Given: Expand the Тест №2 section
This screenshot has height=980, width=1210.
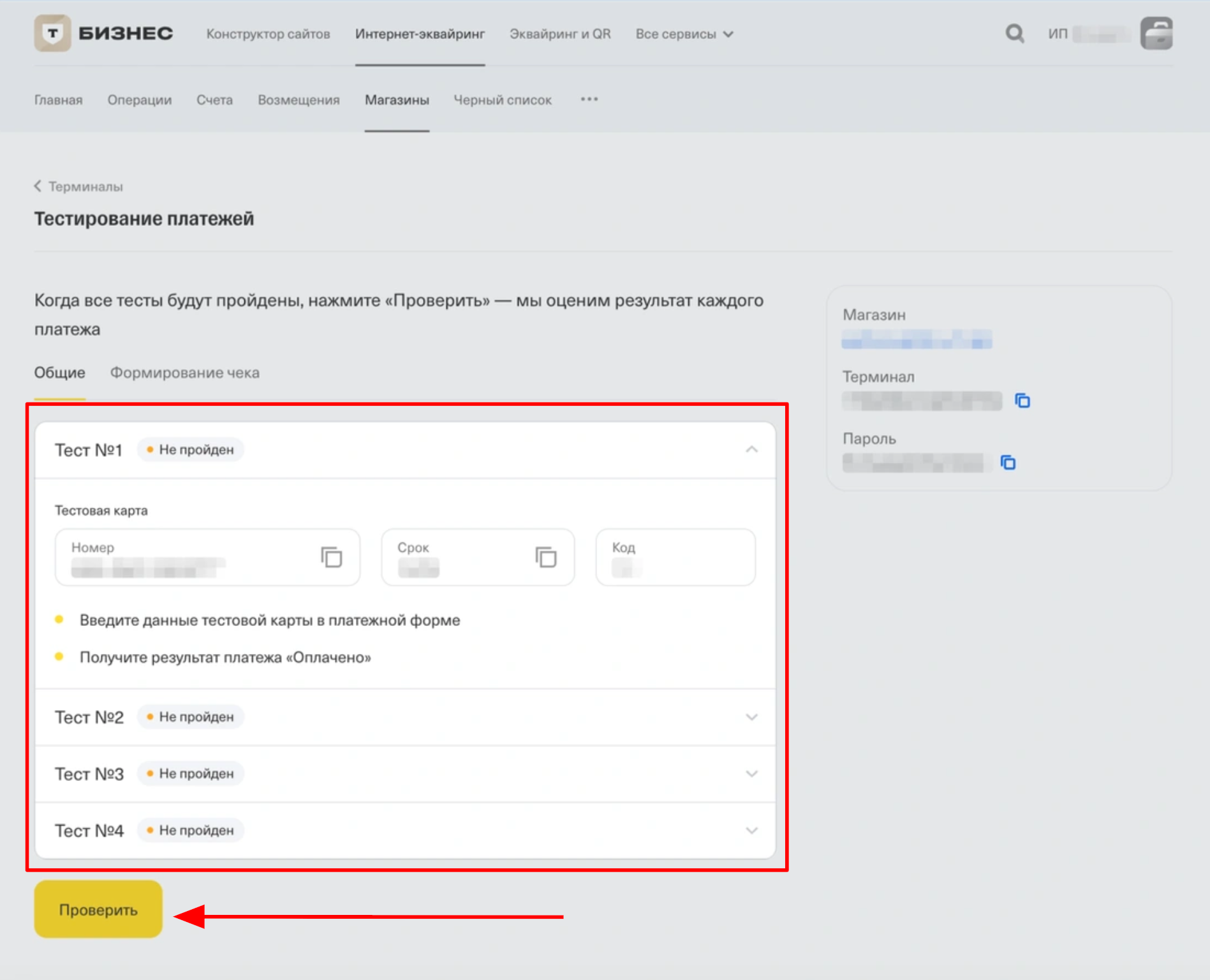Looking at the screenshot, I should (x=751, y=717).
